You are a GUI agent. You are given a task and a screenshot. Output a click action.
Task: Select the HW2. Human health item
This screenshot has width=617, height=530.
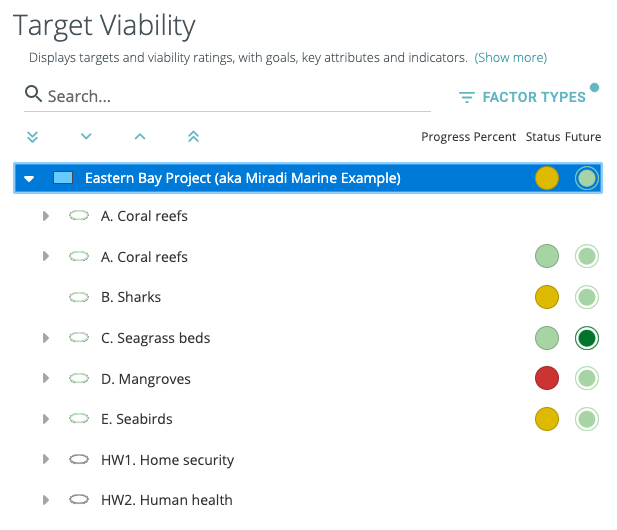[x=166, y=500]
